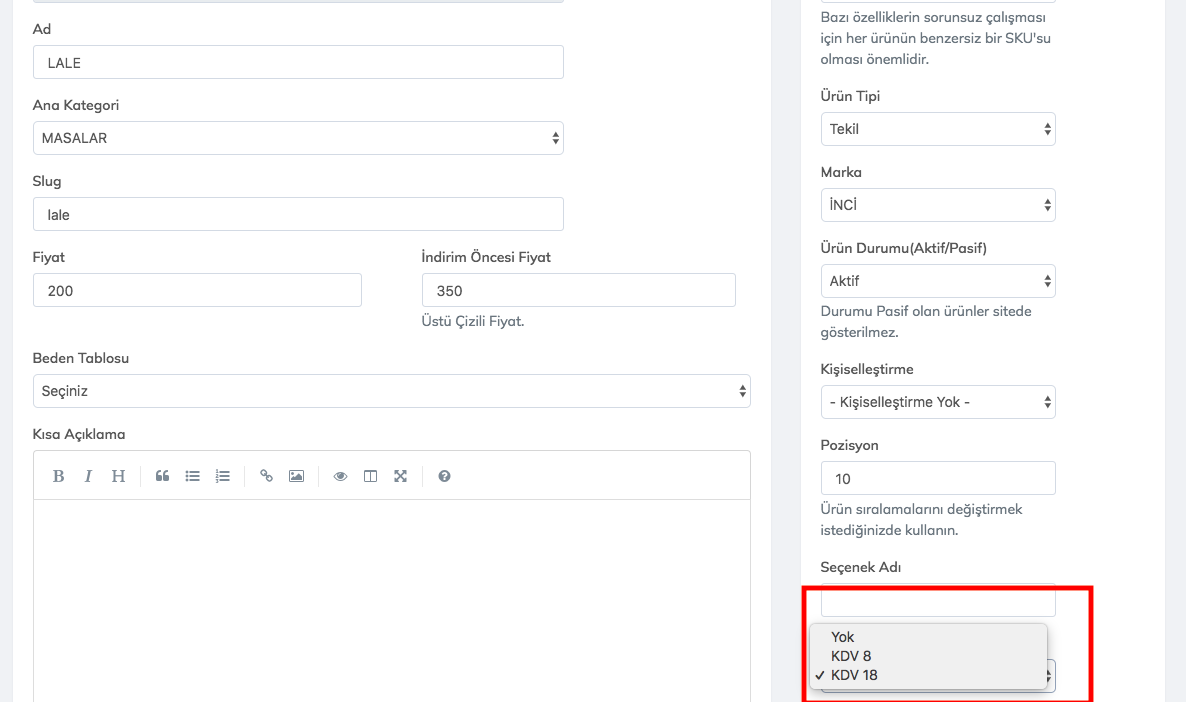Image resolution: width=1186 pixels, height=702 pixels.
Task: Toggle side-by-side view in the editor
Action: coord(370,476)
